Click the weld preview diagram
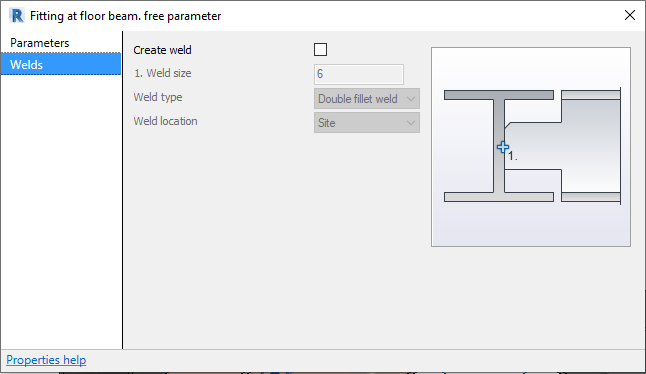646x374 pixels. [531, 147]
